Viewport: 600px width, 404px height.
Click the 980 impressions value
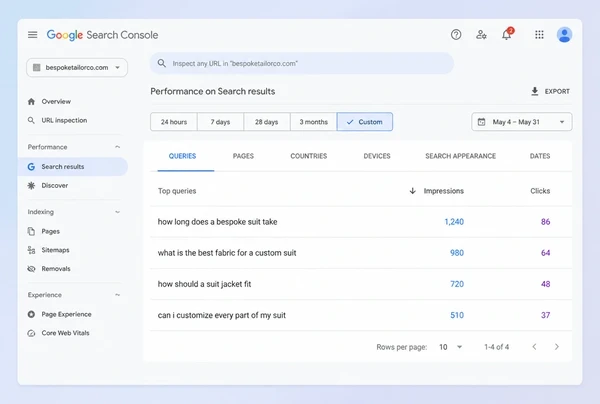pyautogui.click(x=457, y=253)
